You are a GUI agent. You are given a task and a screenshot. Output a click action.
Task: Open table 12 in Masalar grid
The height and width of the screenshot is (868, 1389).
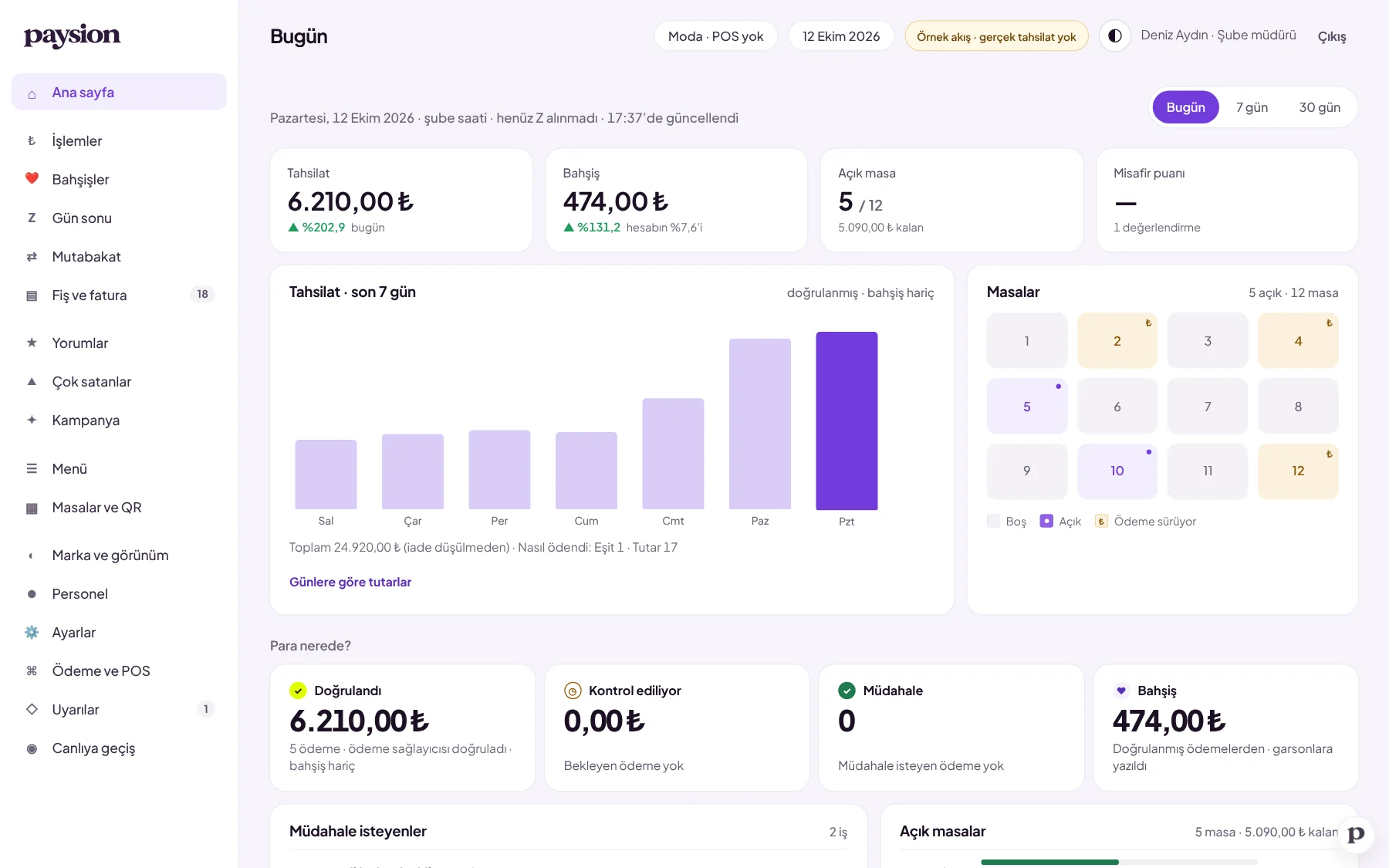1298,471
